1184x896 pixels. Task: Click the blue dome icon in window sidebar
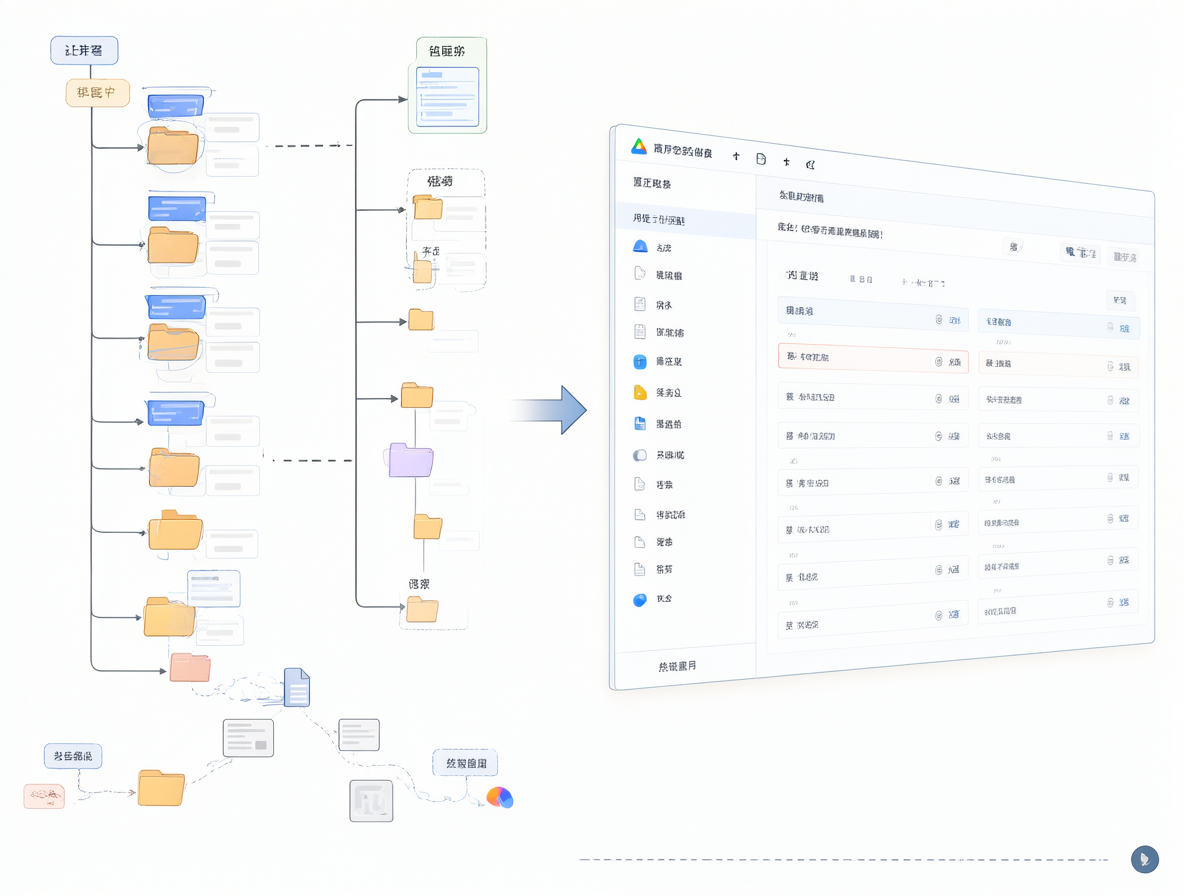point(640,245)
